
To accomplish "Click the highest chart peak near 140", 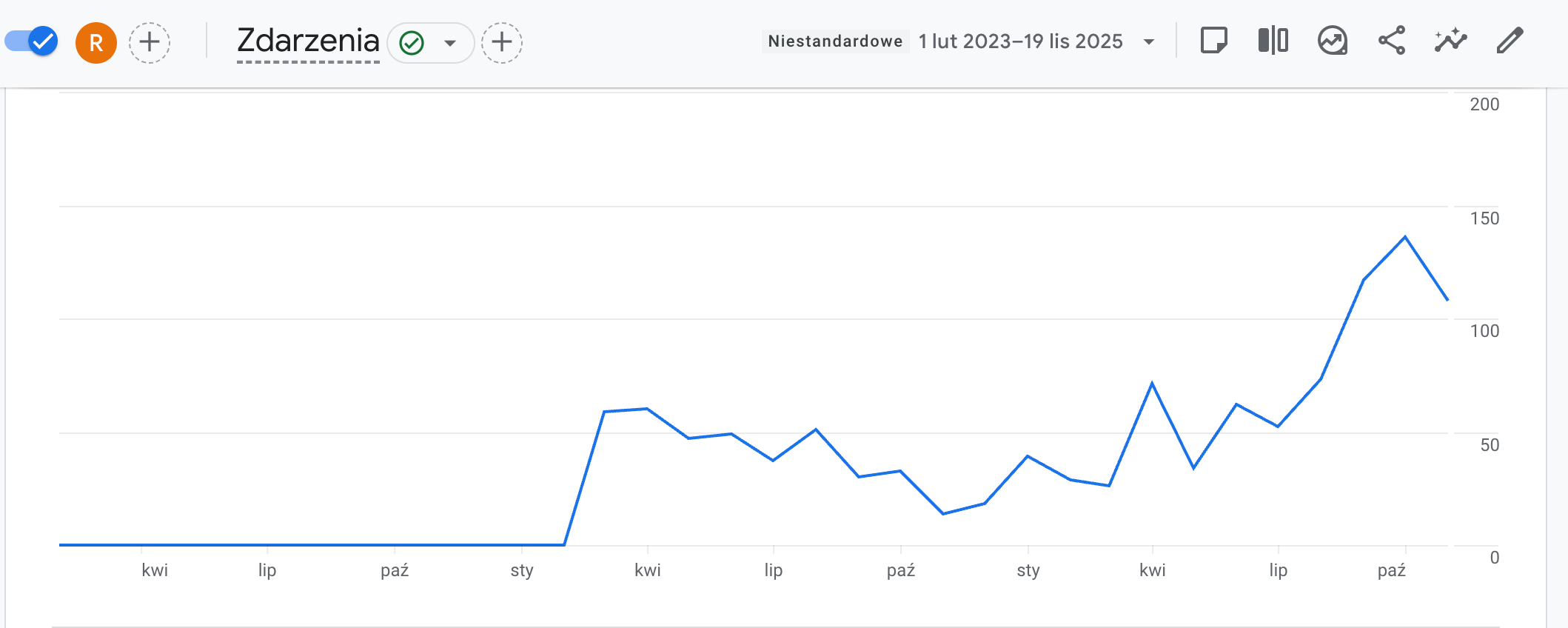I will (x=1405, y=237).
